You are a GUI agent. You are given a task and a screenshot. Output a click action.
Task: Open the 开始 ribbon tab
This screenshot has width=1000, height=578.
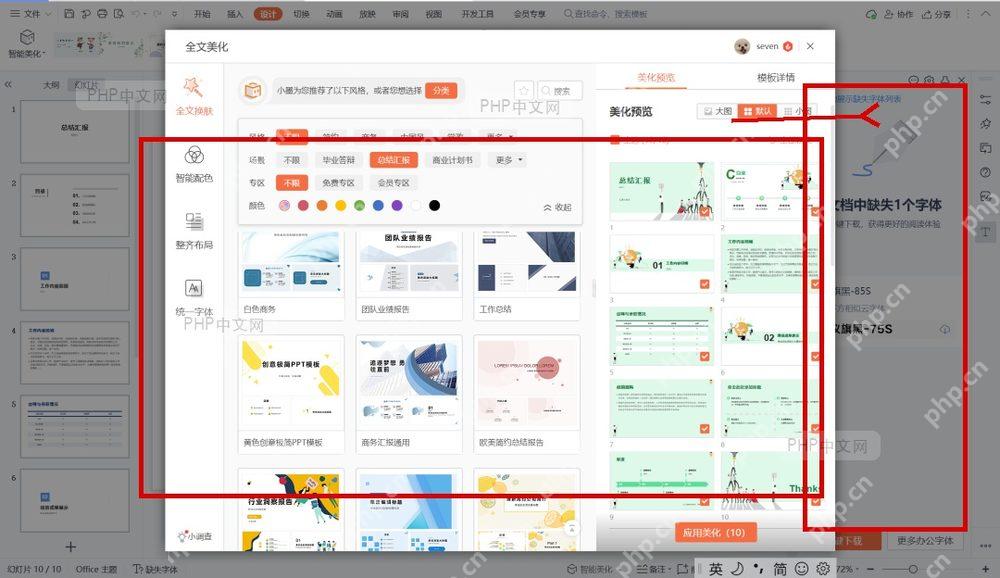202,13
